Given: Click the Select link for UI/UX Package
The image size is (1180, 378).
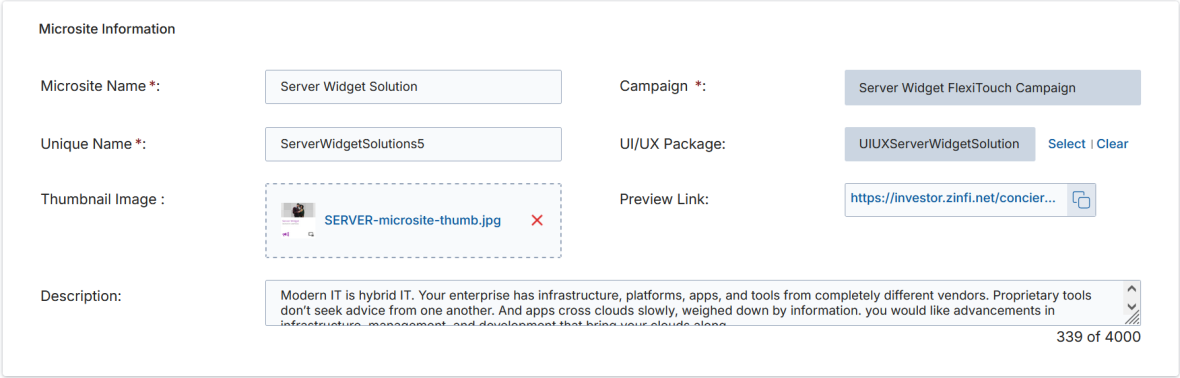Looking at the screenshot, I should (1066, 144).
